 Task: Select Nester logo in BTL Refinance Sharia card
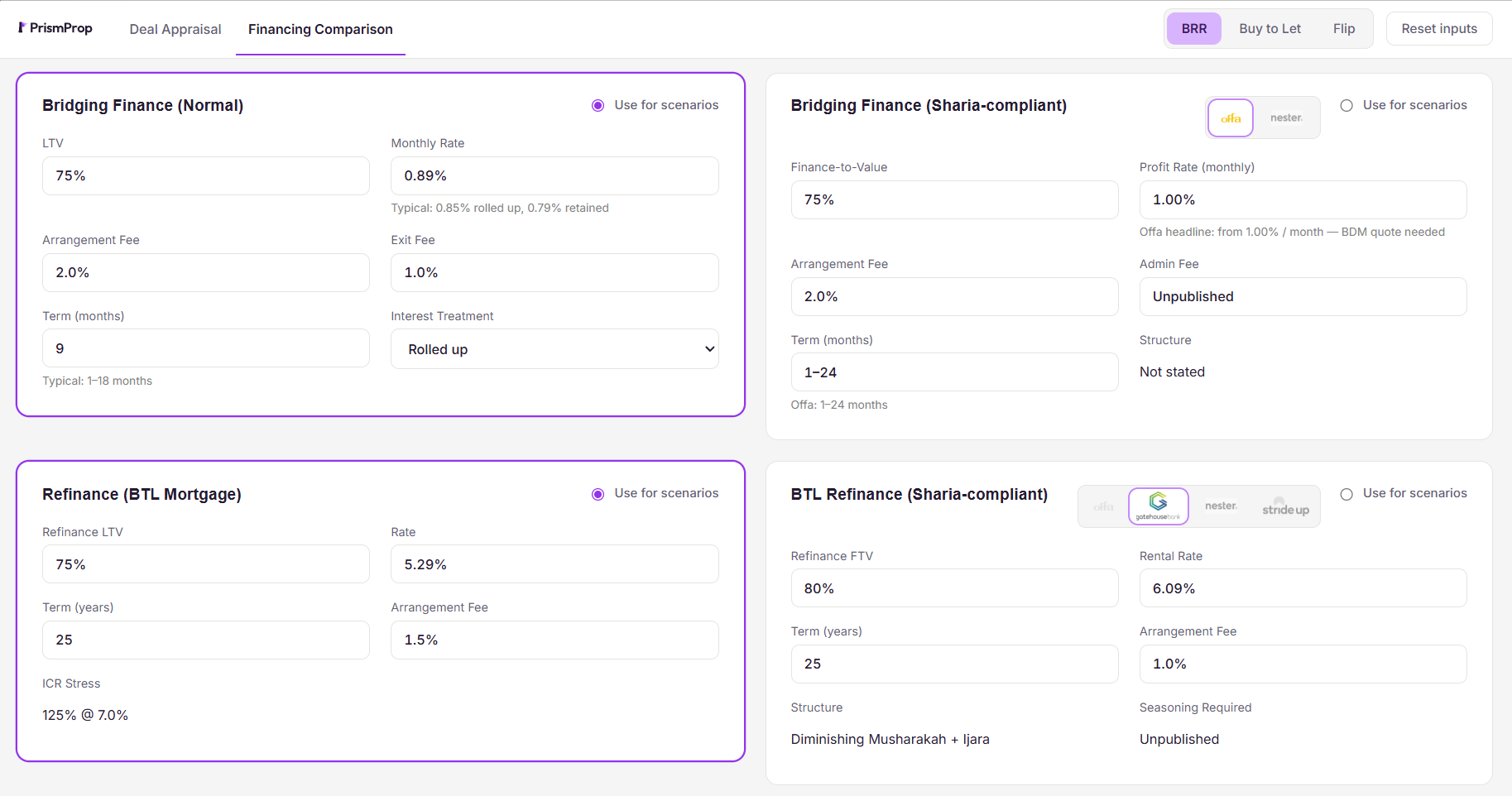(1221, 506)
